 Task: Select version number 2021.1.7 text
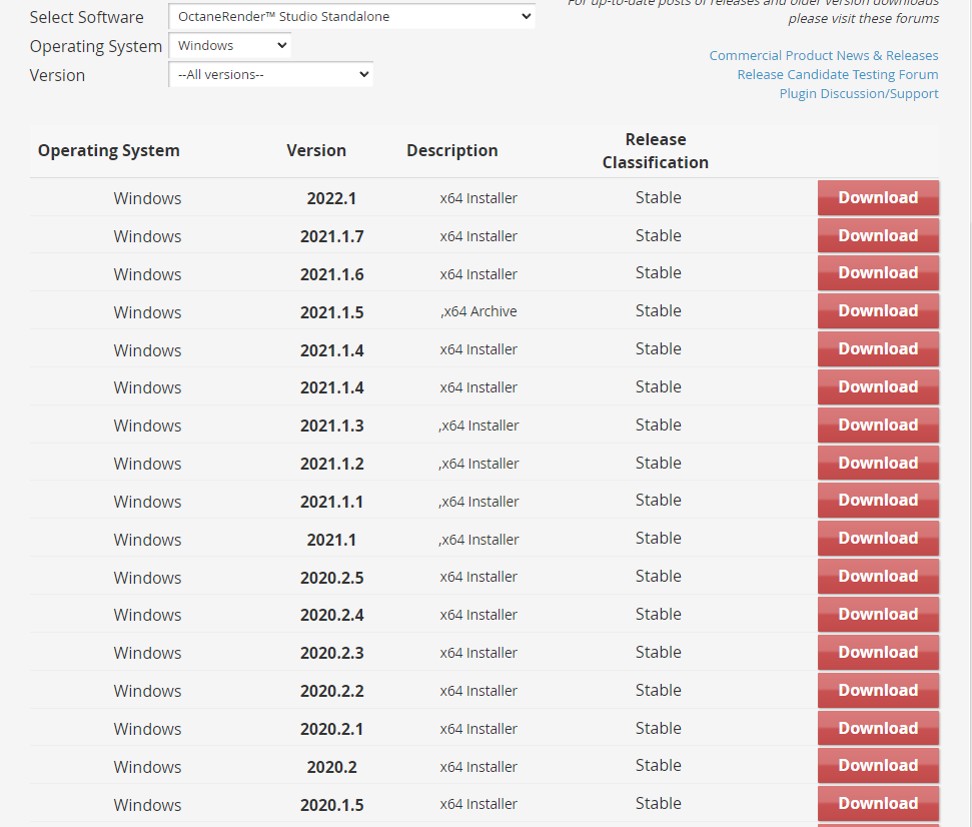click(332, 236)
